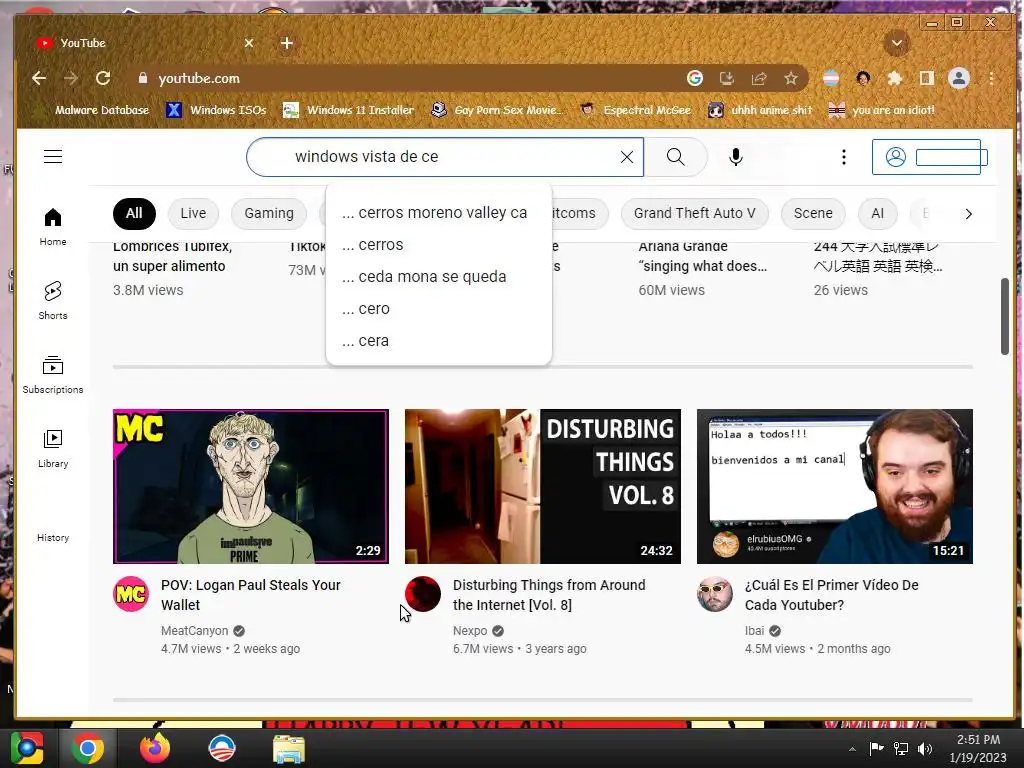Click into the YouTube search field
This screenshot has height=768, width=1024.
444,157
